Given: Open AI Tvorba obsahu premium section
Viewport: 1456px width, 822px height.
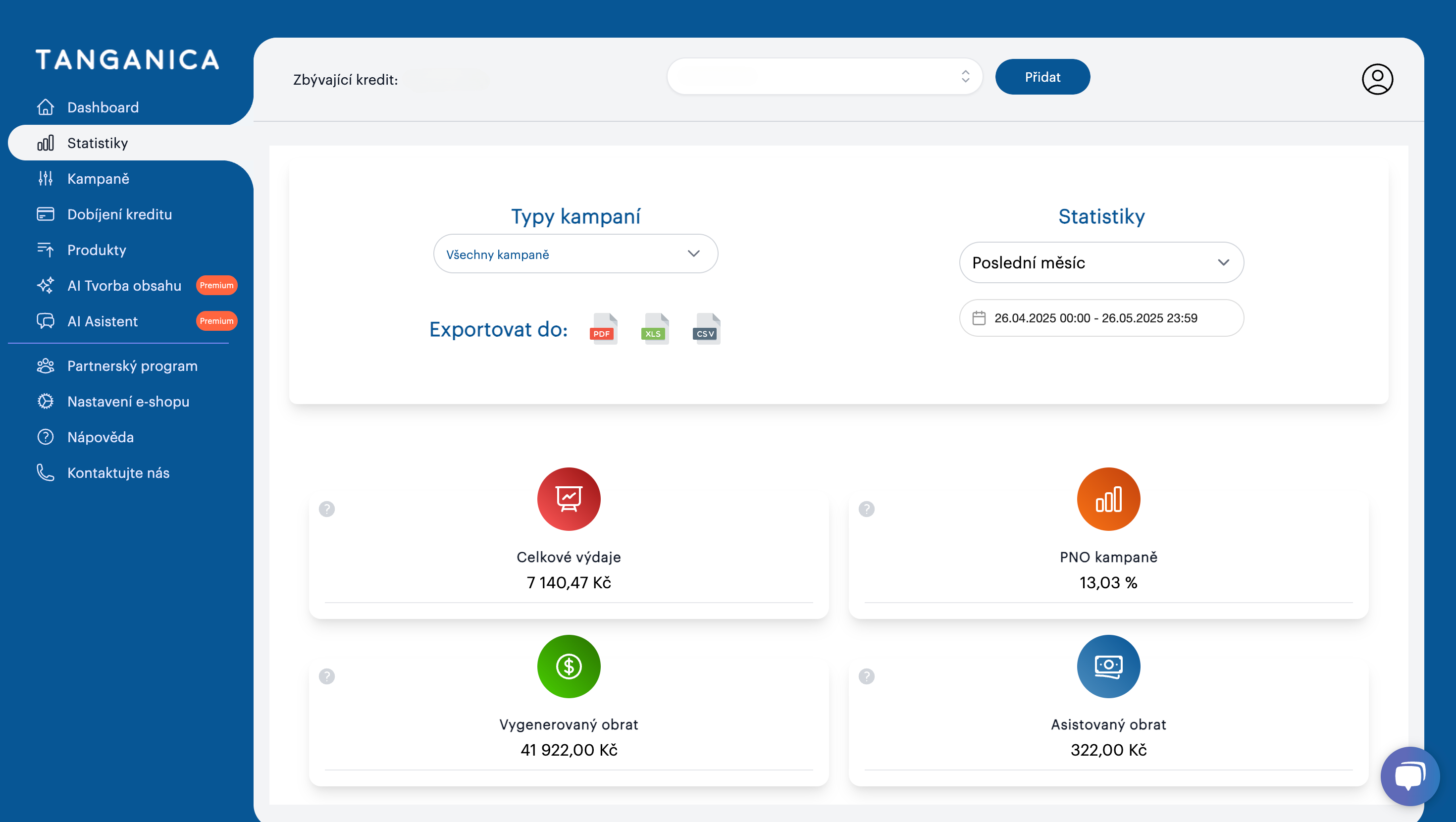Looking at the screenshot, I should [124, 286].
